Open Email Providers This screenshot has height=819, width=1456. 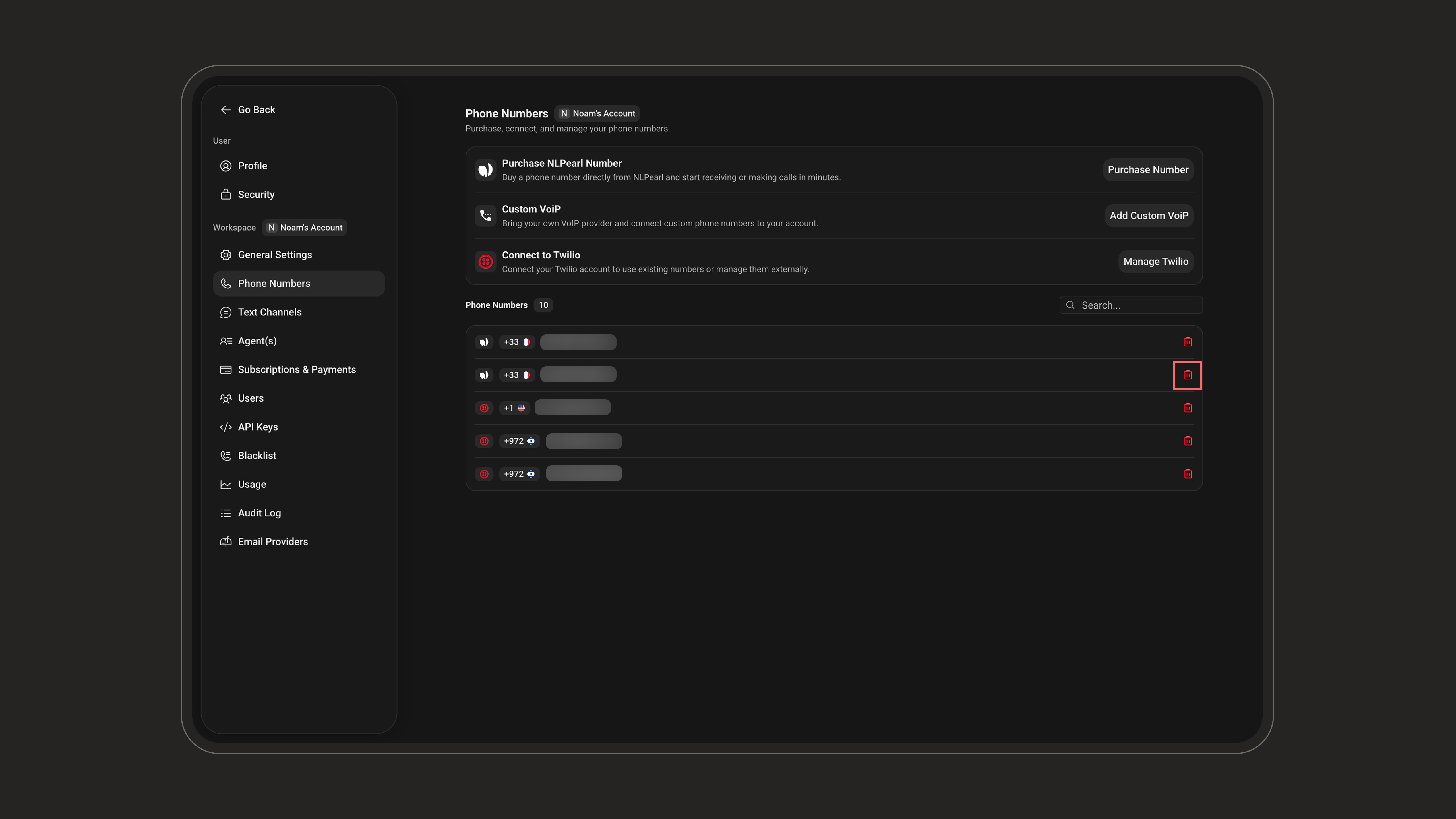point(298,541)
